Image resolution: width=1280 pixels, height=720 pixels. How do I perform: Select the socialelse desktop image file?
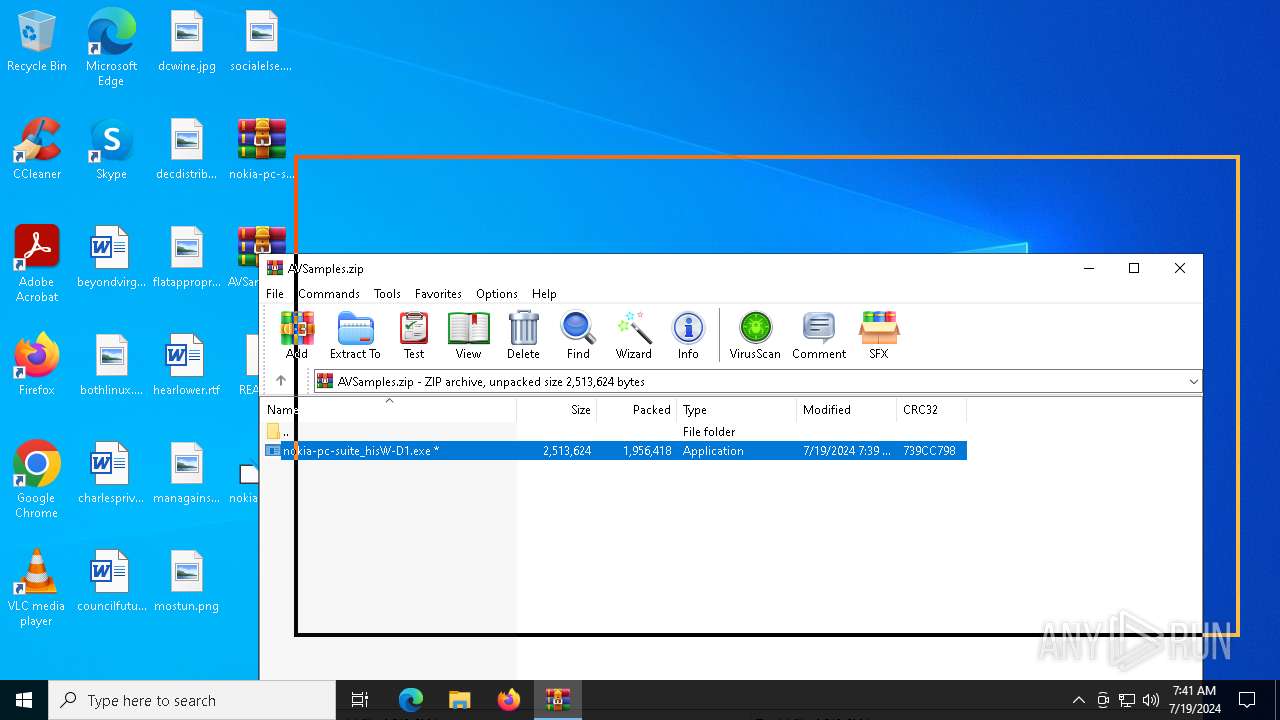click(x=261, y=42)
